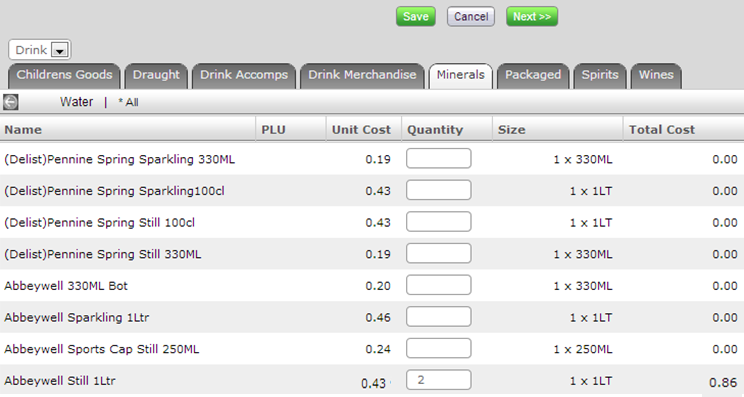Select the Abbeywell Still 1Ltr name
The image size is (744, 397).
(x=60, y=381)
